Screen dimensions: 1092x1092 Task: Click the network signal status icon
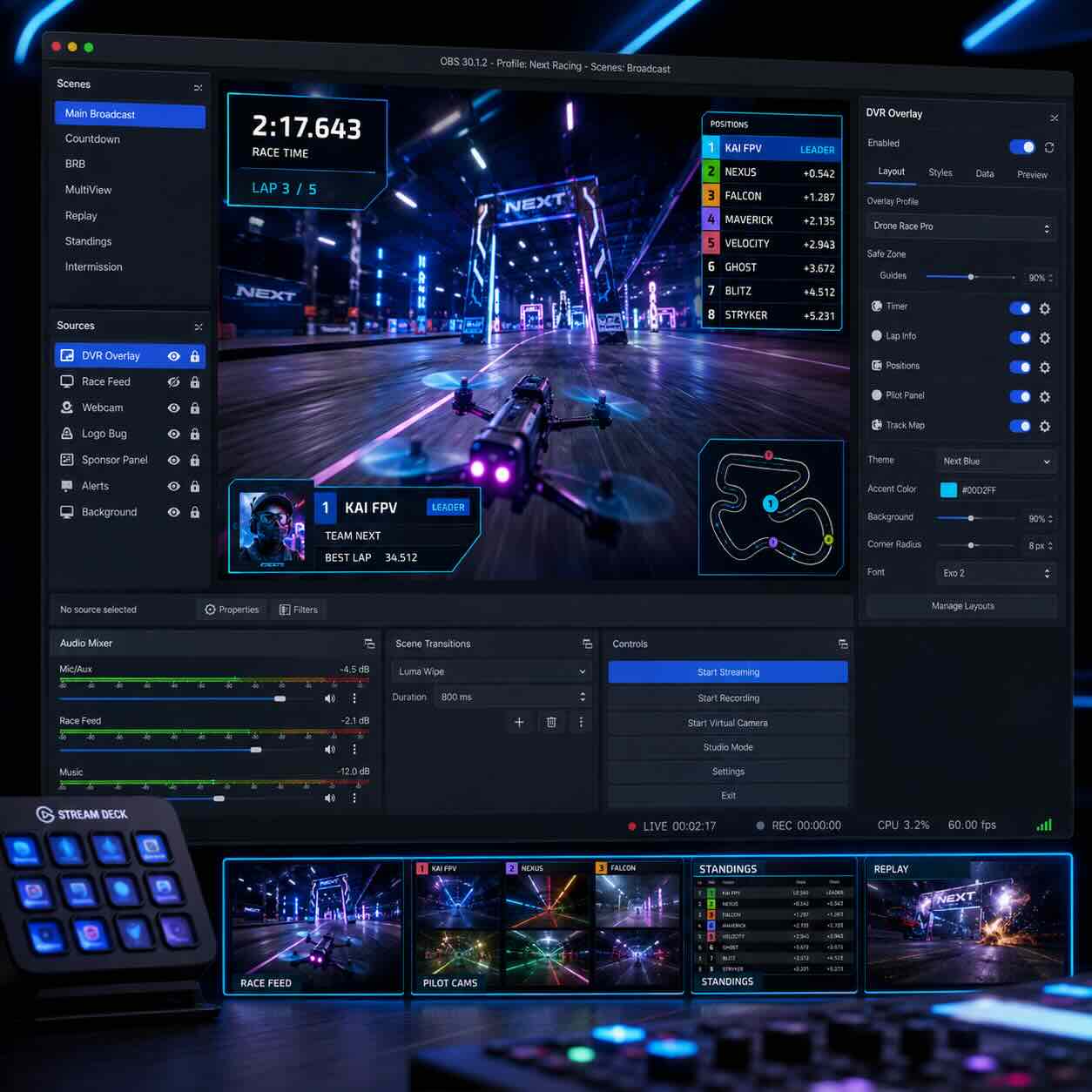click(1044, 825)
